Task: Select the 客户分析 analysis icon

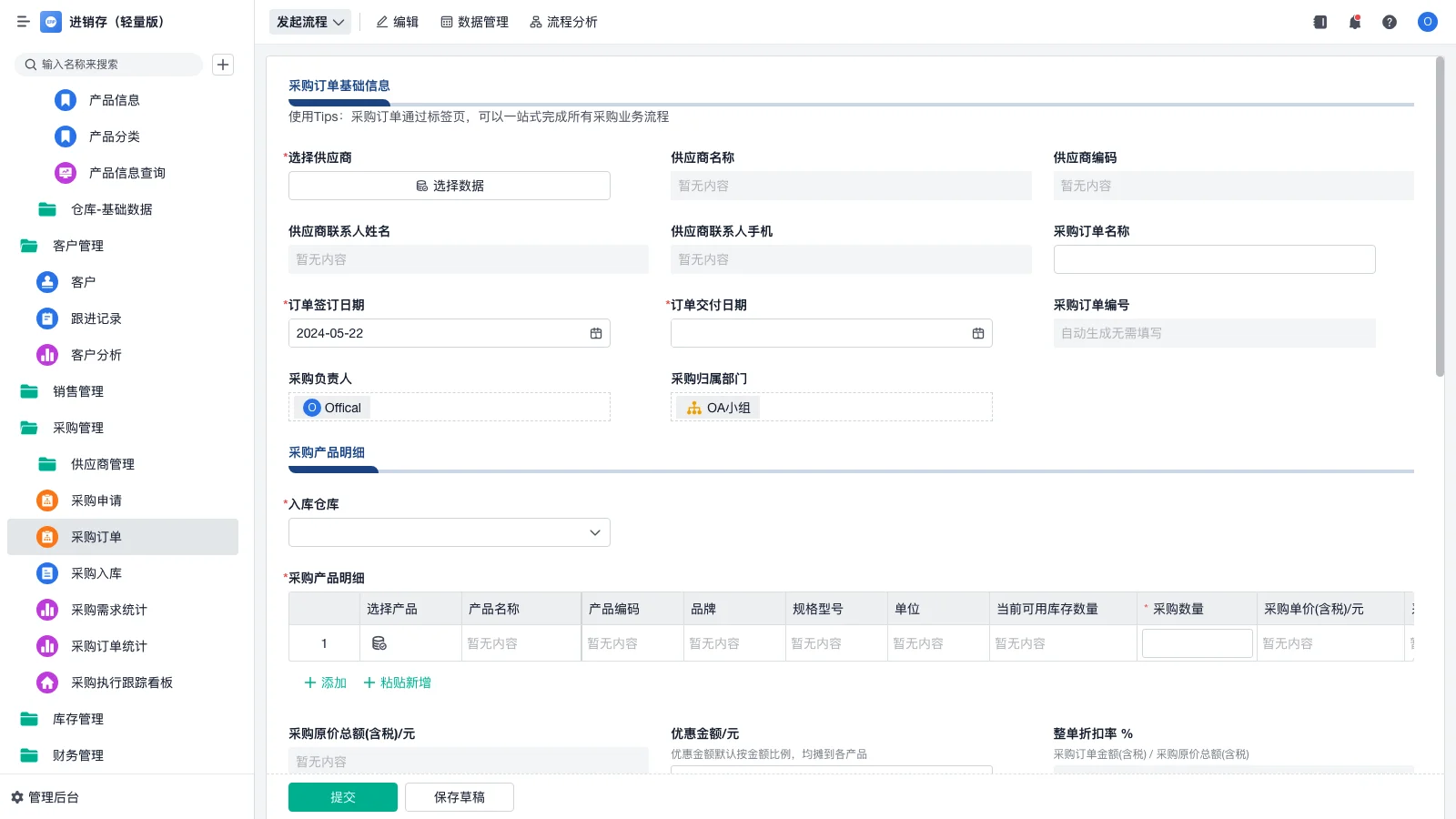Action: click(47, 355)
